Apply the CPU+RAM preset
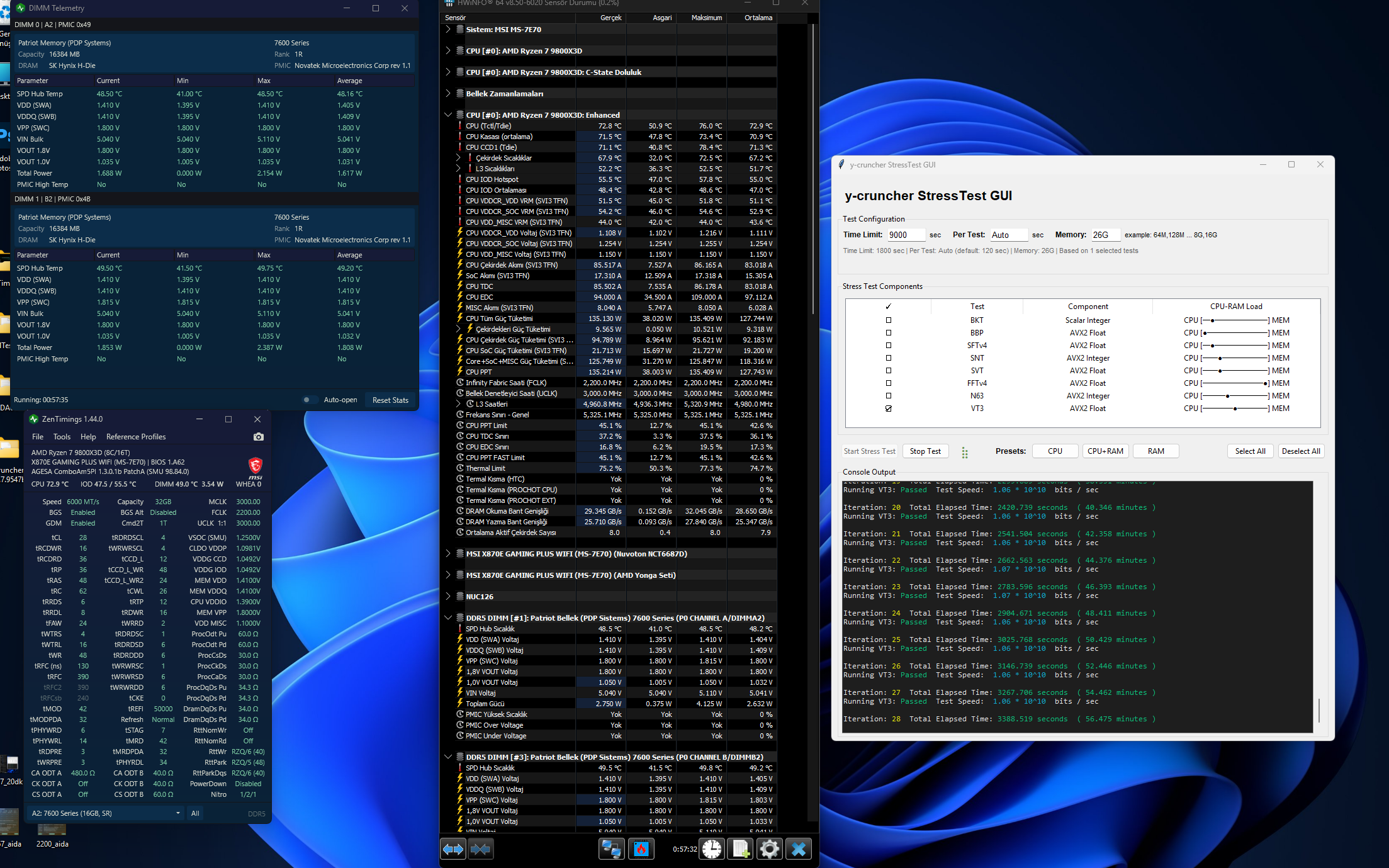 tap(1105, 451)
